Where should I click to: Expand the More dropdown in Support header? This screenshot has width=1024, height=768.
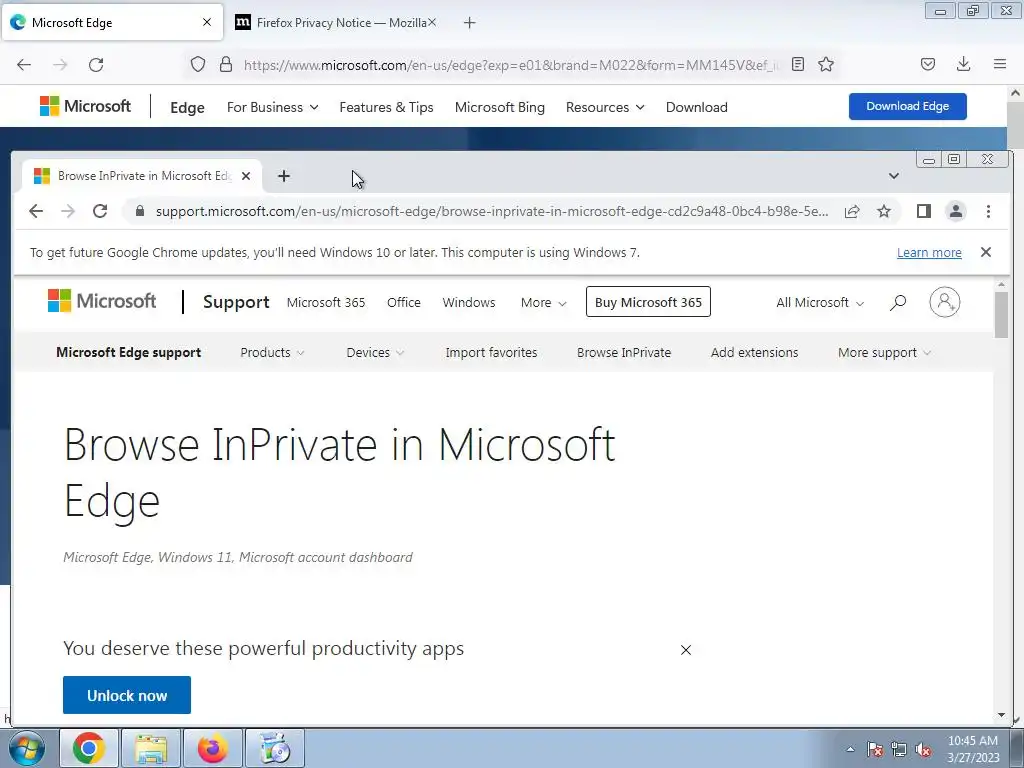click(543, 302)
